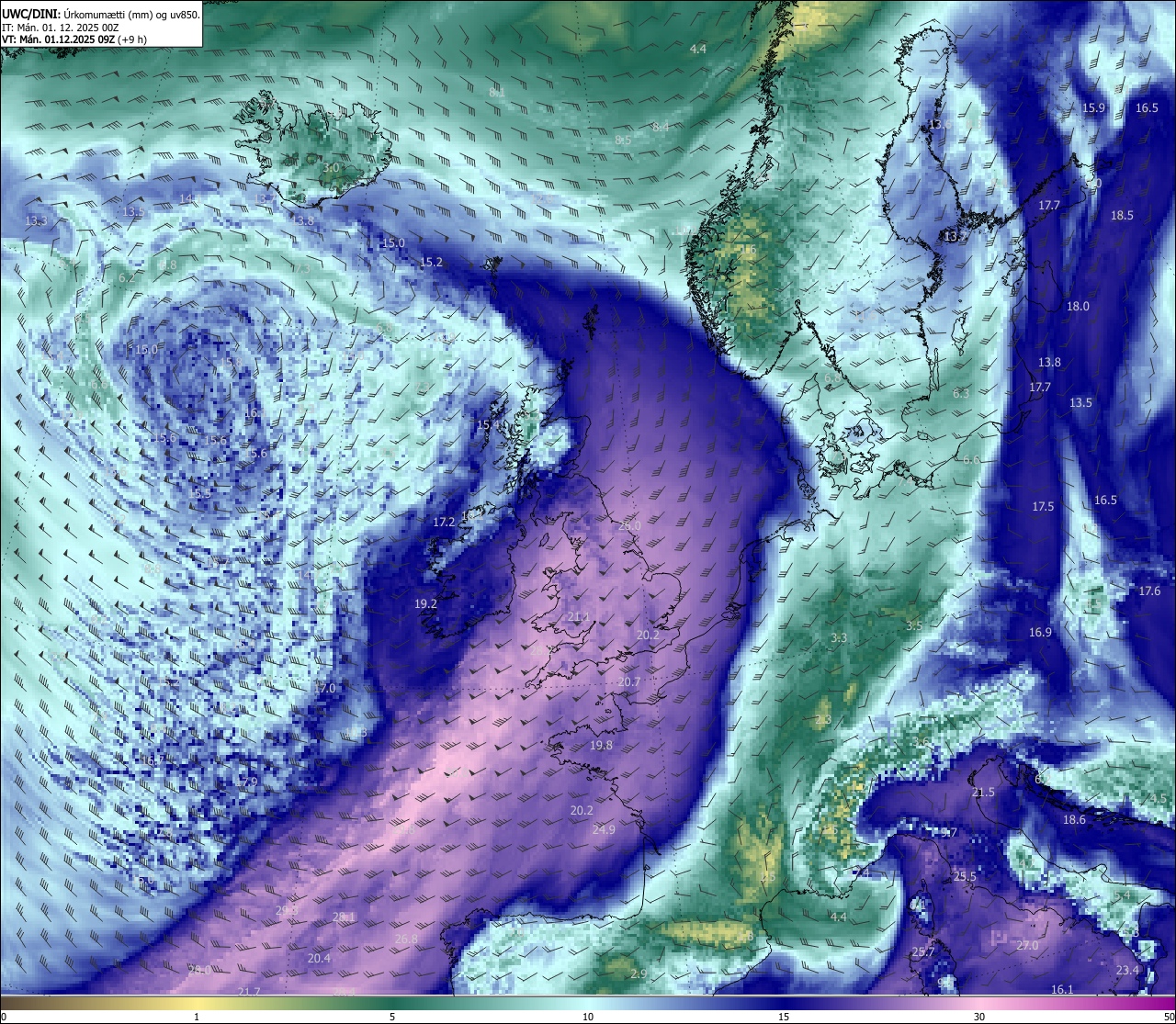
Task: Click the 24.9 value on the map
Action: (x=604, y=830)
